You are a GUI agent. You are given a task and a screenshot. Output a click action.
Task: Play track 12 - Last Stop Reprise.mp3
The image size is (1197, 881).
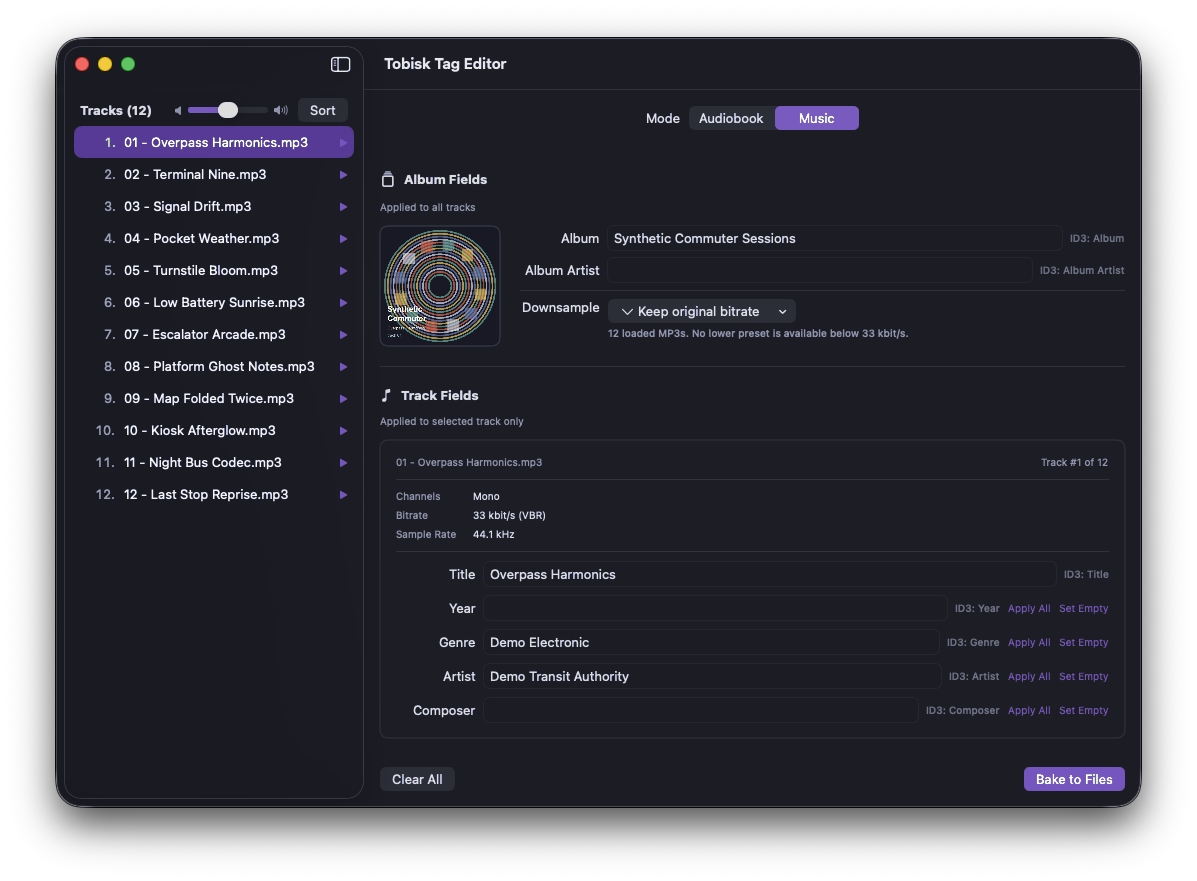pyautogui.click(x=344, y=495)
